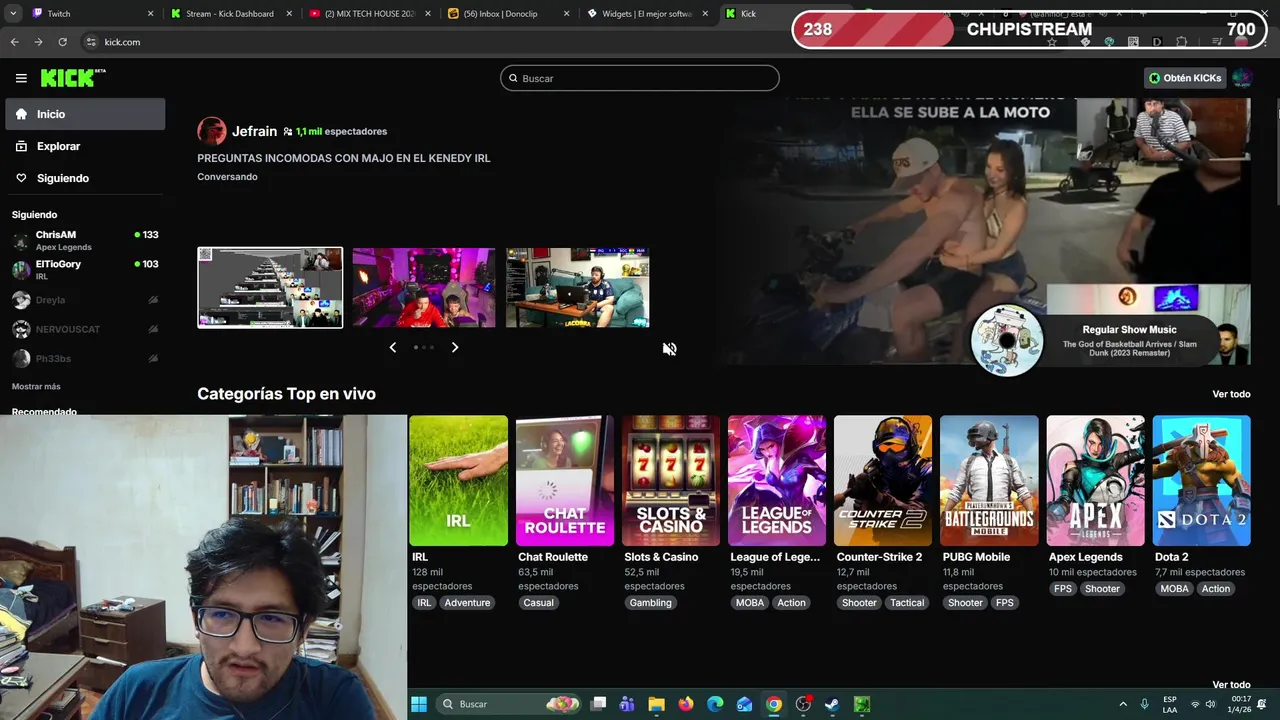Show hidden system tray icons

click(1122, 704)
